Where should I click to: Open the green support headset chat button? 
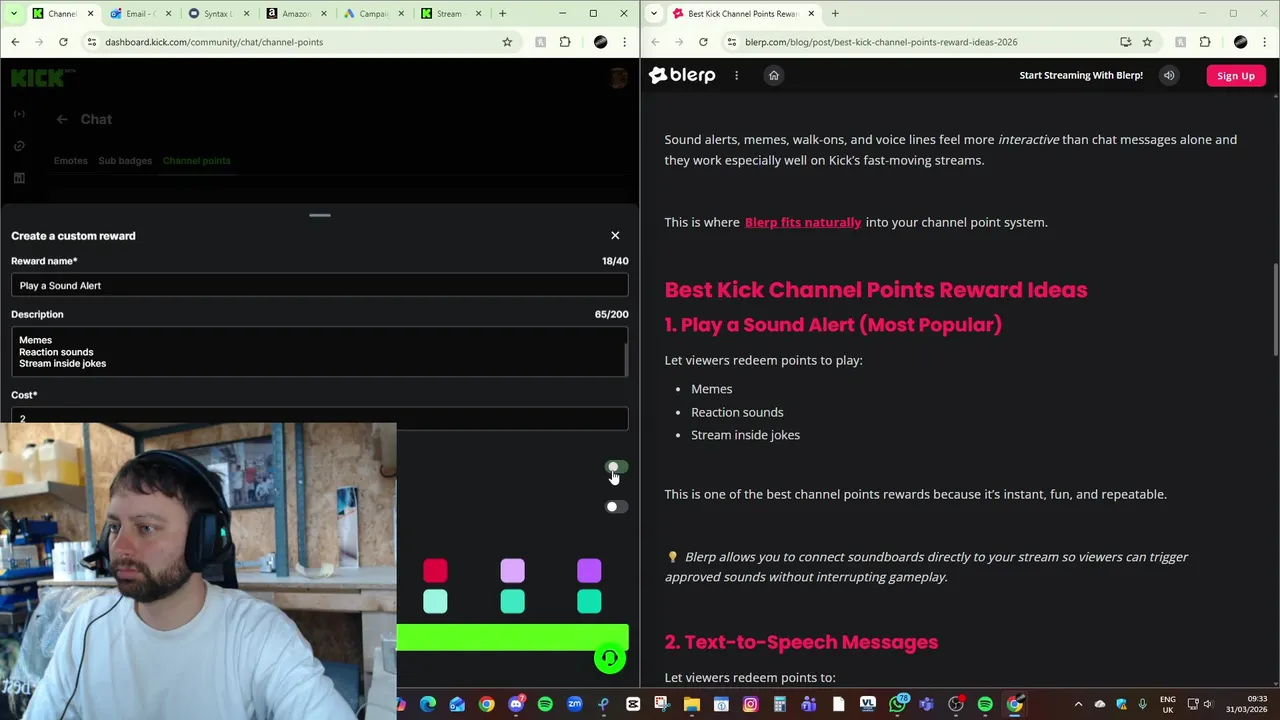[x=610, y=658]
